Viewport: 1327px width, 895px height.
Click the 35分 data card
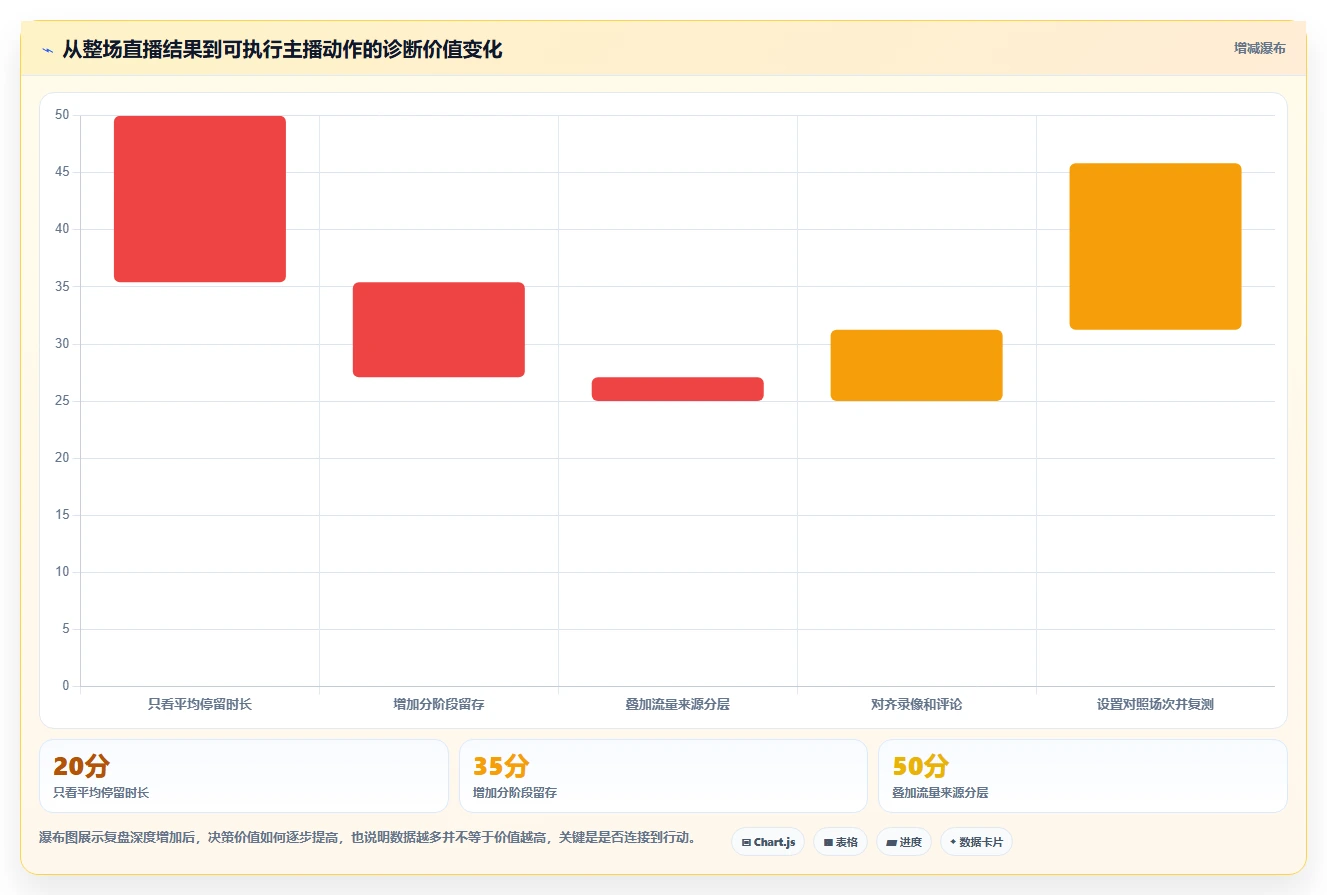click(x=663, y=776)
